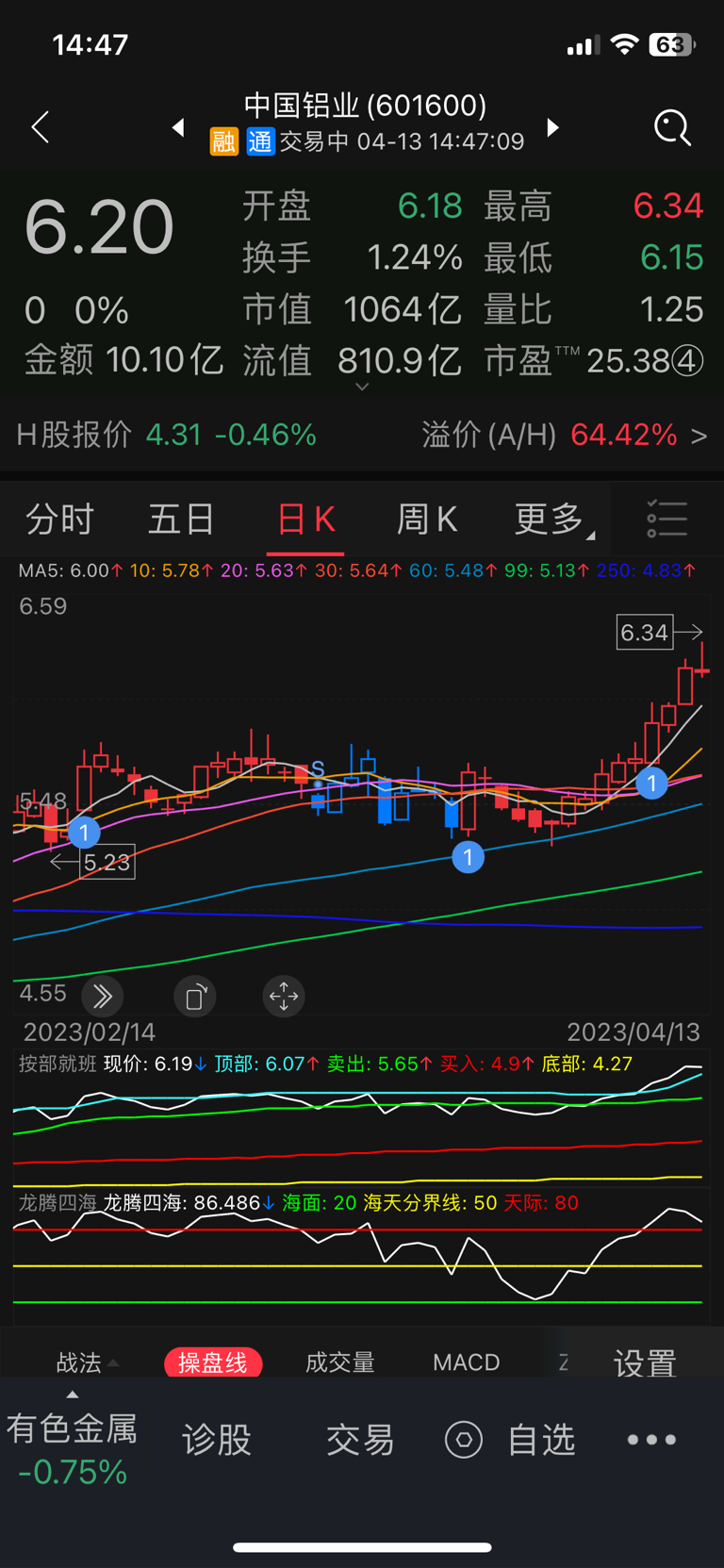Tap the 5.23 low price label on chart
The image size is (724, 1568).
coord(107,862)
